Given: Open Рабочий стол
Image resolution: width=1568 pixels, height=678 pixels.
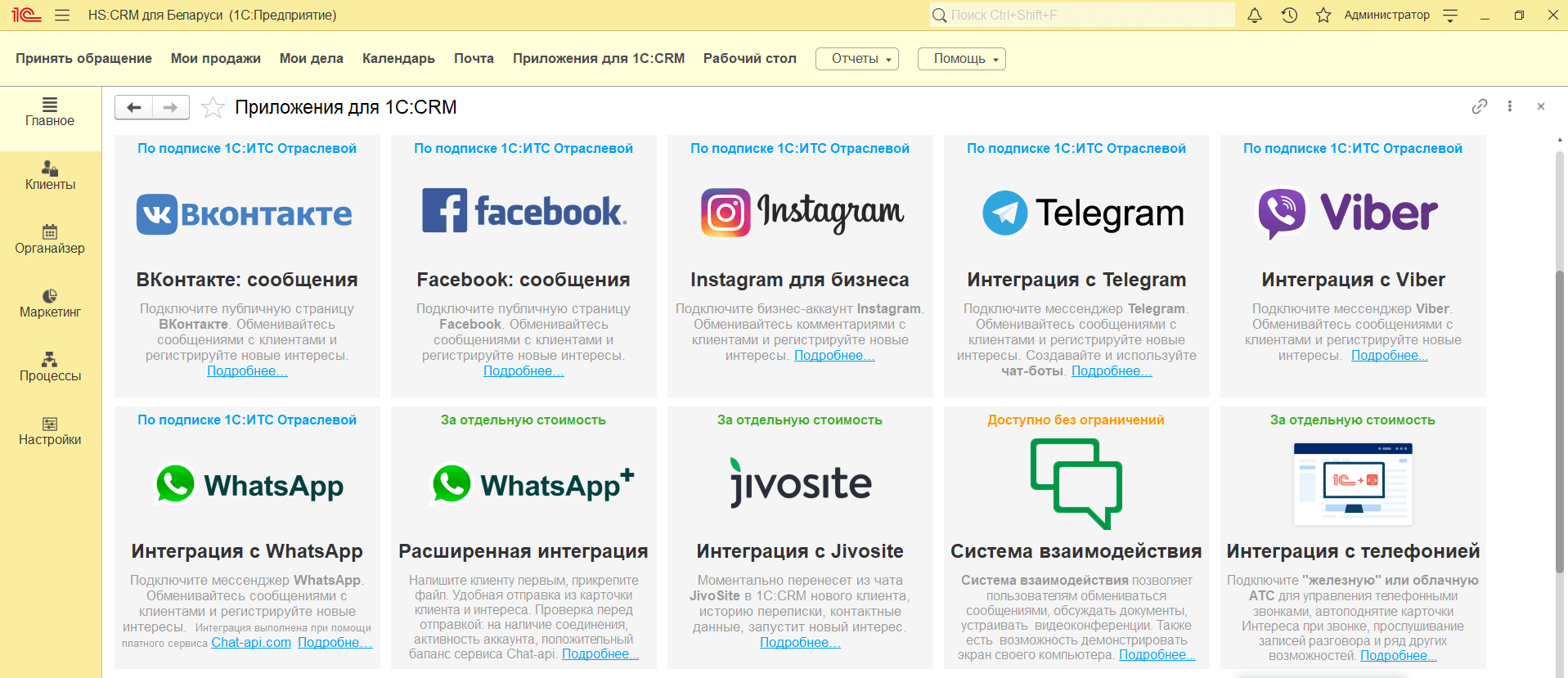Looking at the screenshot, I should [x=750, y=59].
